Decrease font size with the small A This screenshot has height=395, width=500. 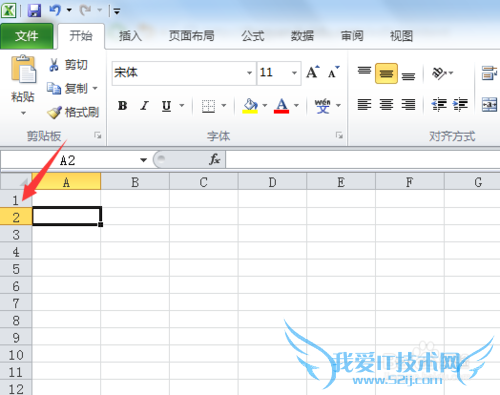tap(333, 72)
